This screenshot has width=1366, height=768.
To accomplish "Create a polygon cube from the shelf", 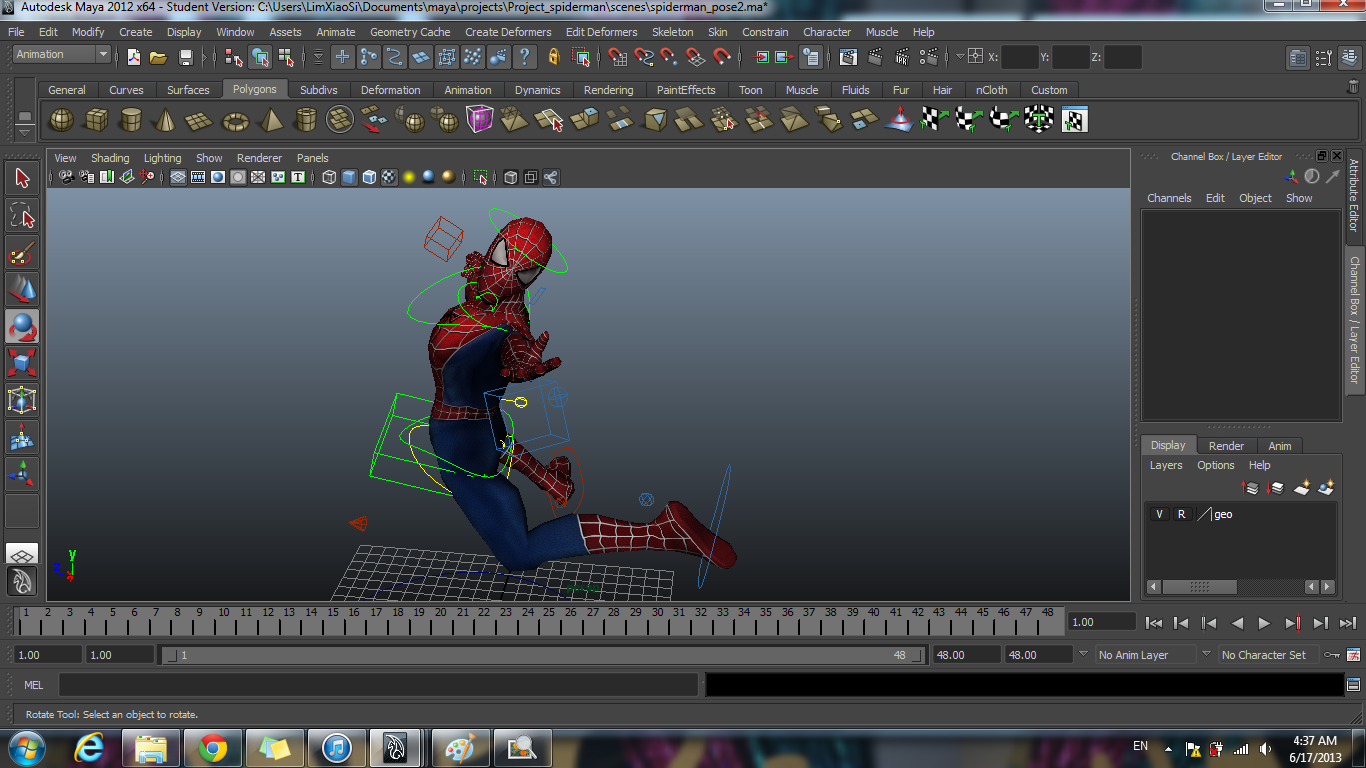I will pyautogui.click(x=96, y=120).
